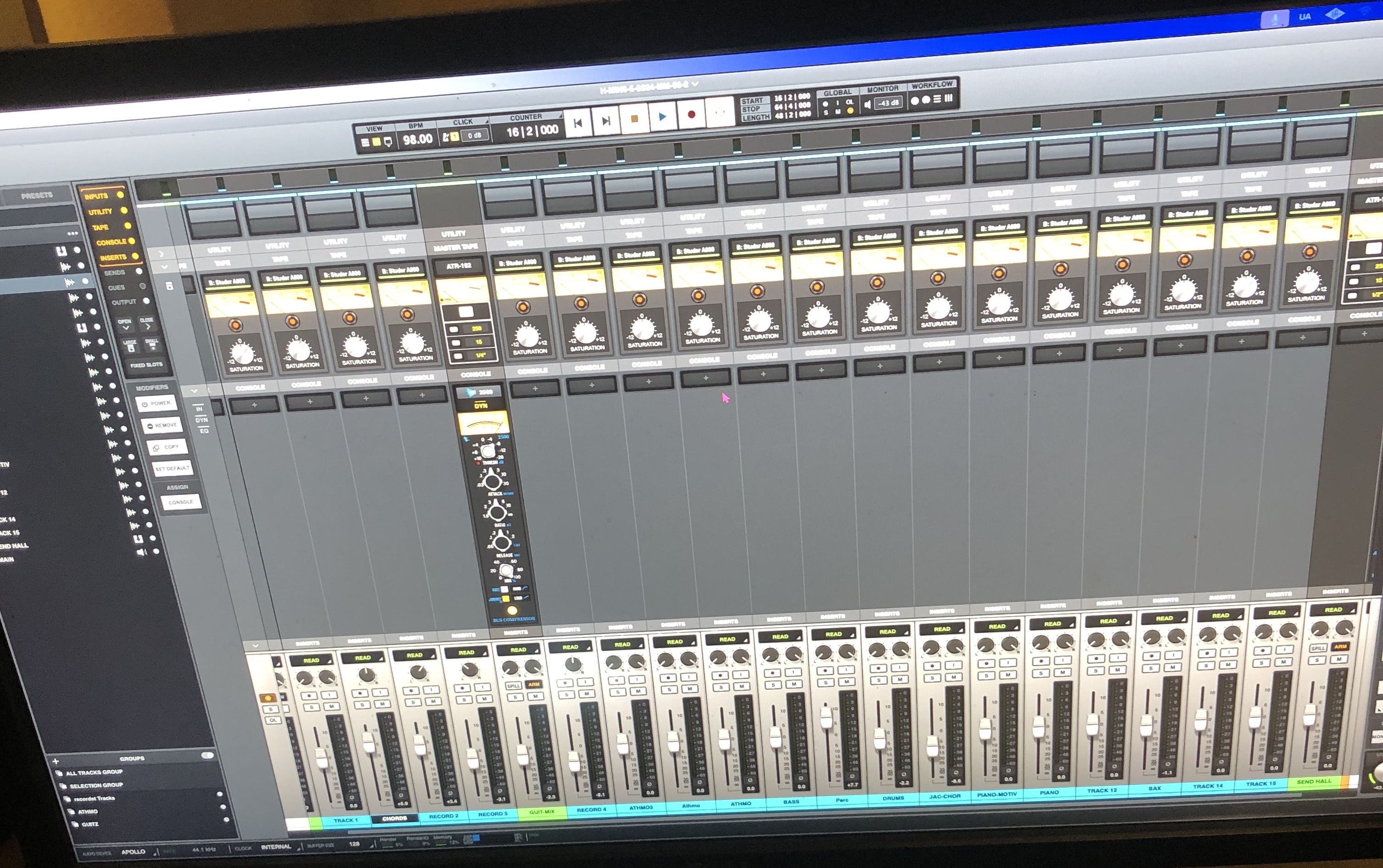Click the CLOSE chevron in the focus panel
The width and height of the screenshot is (1383, 868).
pos(147,323)
